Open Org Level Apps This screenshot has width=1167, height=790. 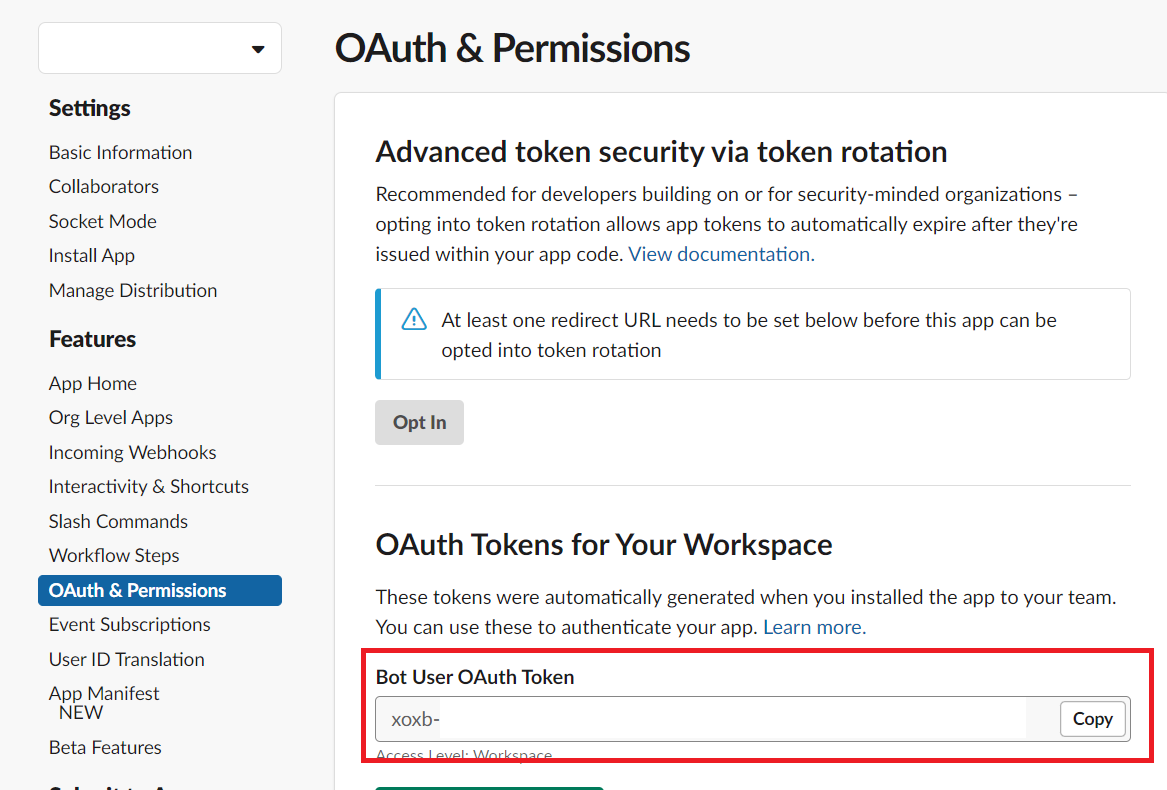[111, 418]
